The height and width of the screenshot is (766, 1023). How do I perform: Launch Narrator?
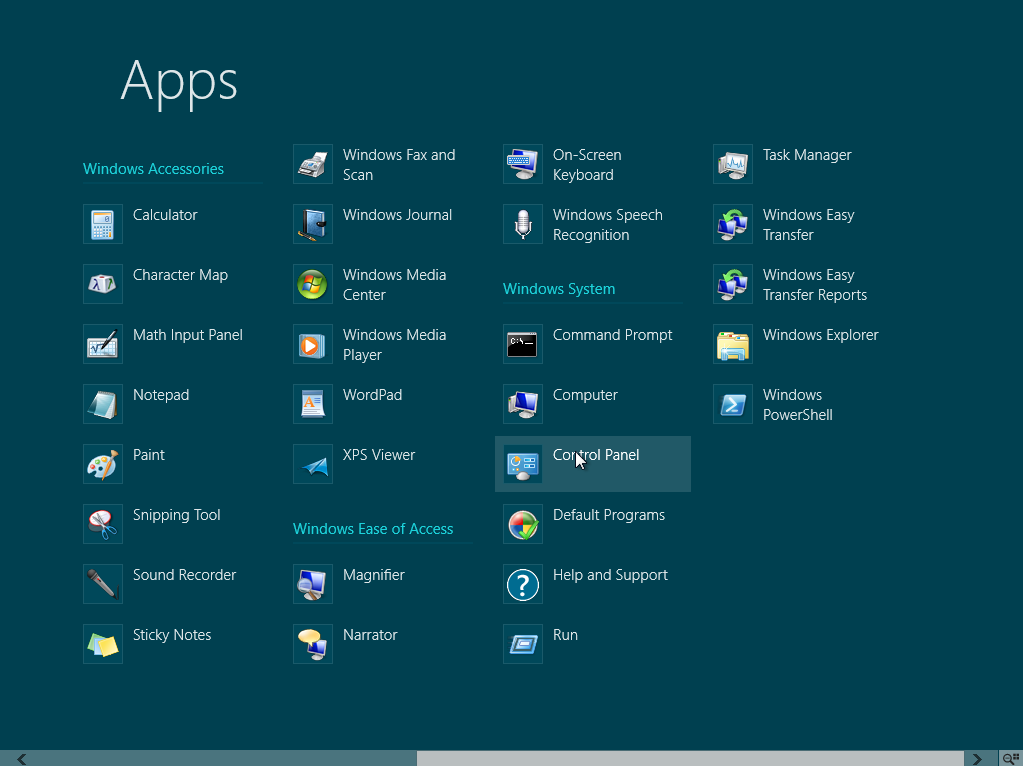(345, 644)
